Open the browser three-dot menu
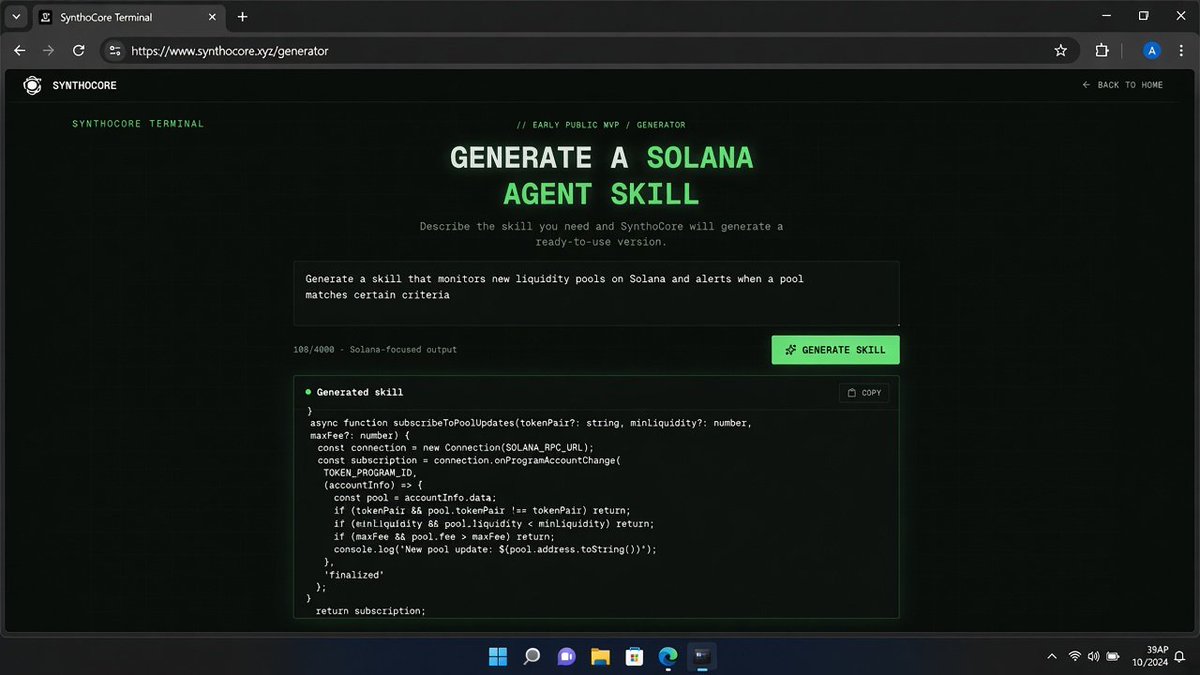 (1182, 50)
